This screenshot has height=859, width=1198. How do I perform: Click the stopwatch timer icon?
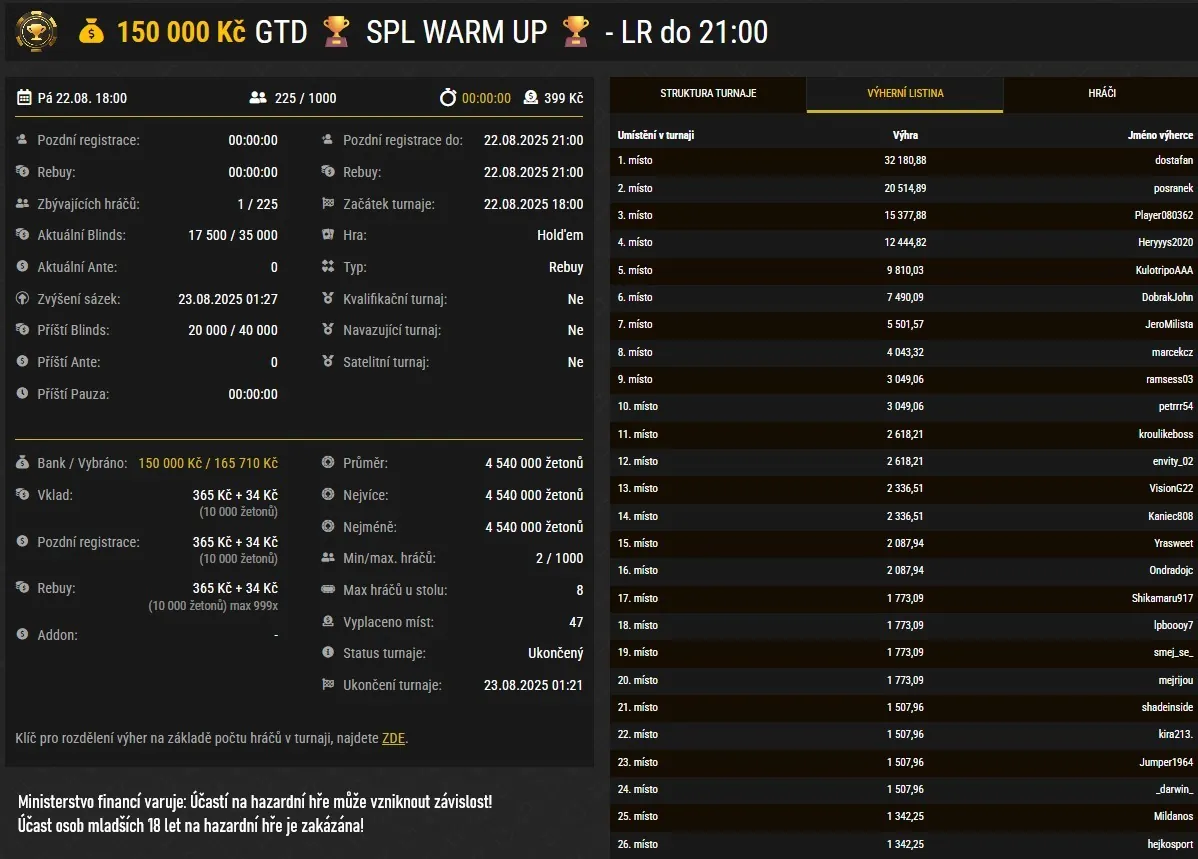point(448,98)
